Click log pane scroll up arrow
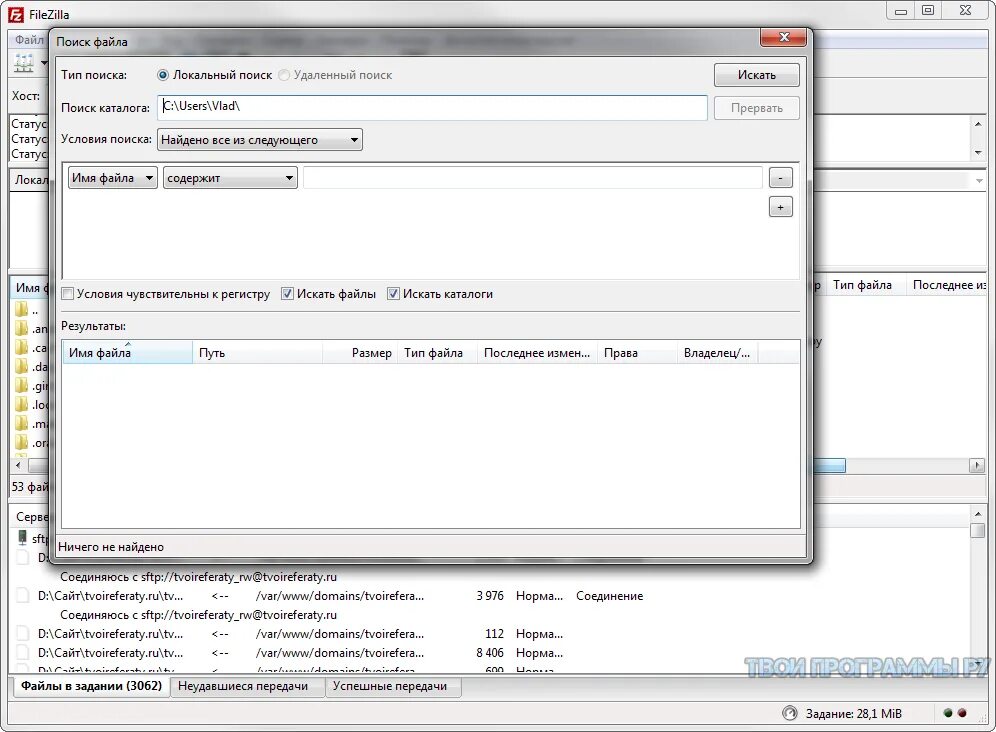This screenshot has height=732, width=996. coord(978,124)
